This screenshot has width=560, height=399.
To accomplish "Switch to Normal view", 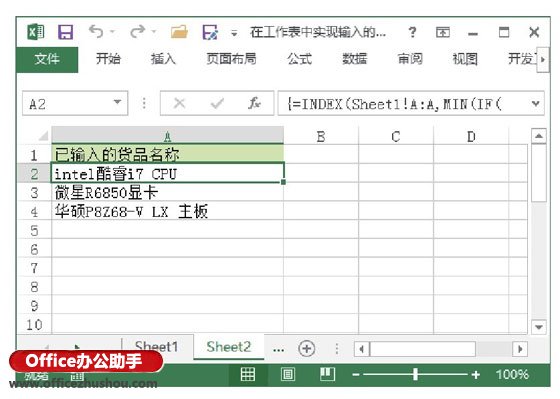I will (x=248, y=374).
